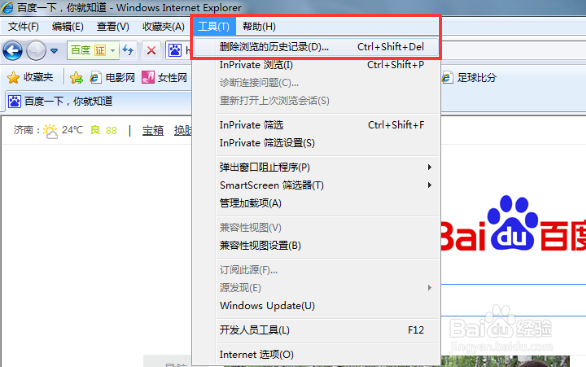Image resolution: width=586 pixels, height=367 pixels.
Task: Click the 24℃ temperature text
Action: [72, 130]
